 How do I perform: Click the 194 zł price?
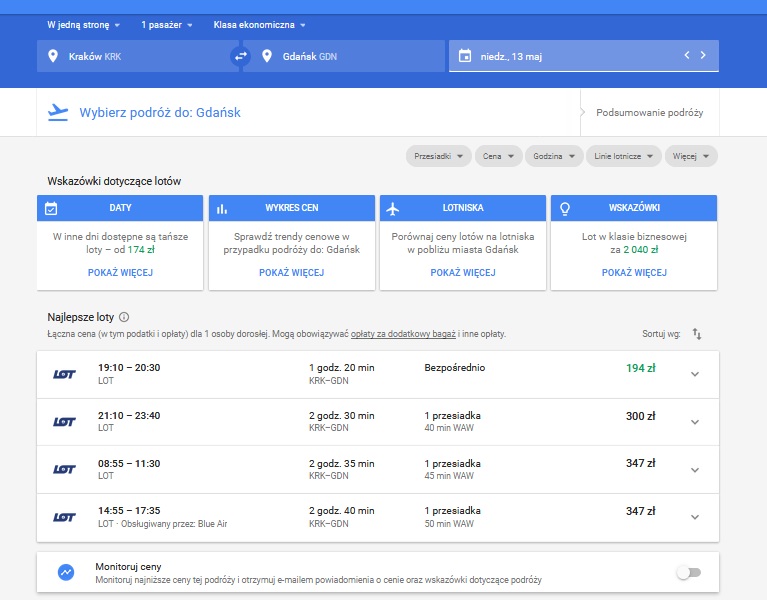640,368
